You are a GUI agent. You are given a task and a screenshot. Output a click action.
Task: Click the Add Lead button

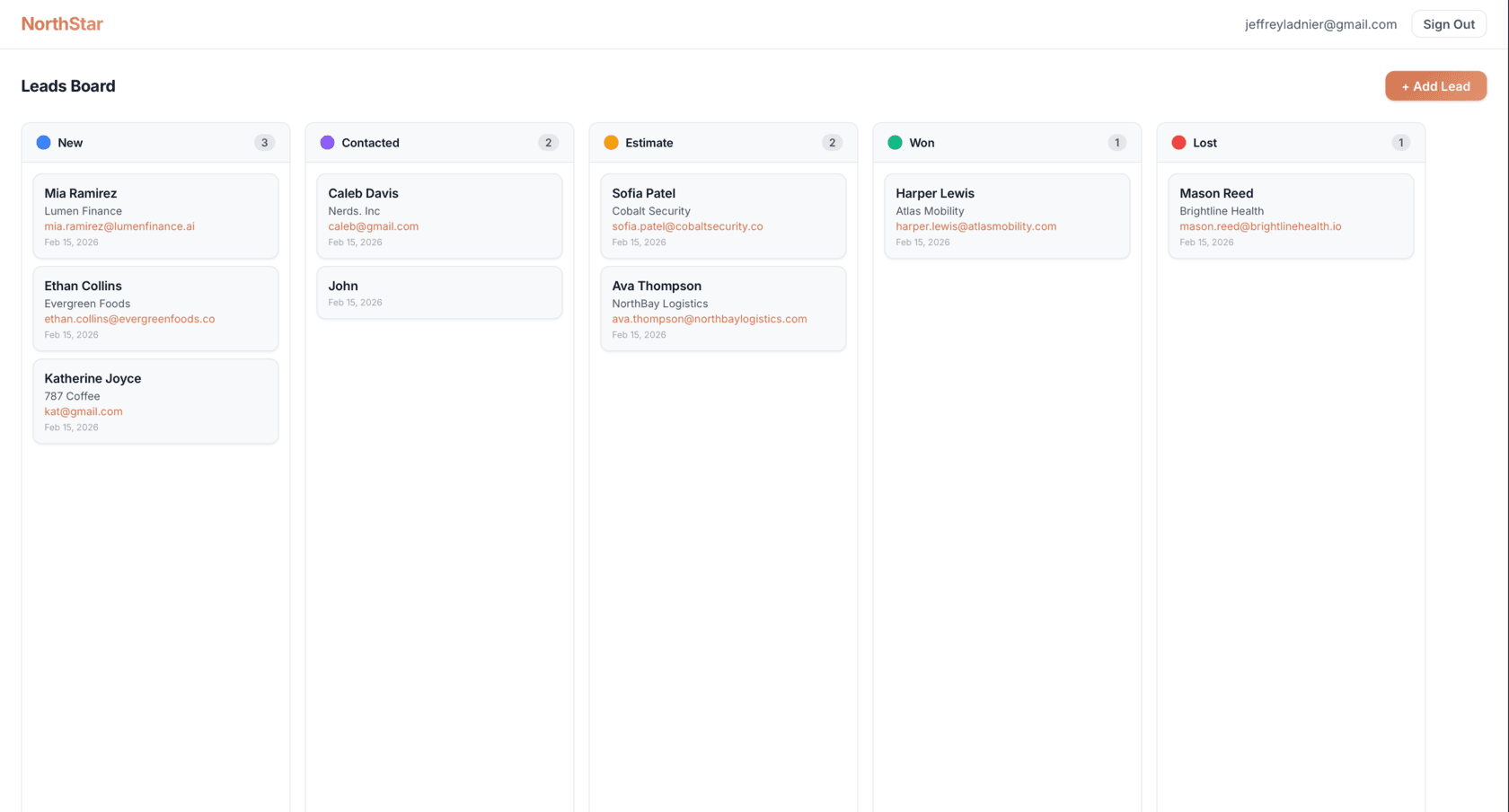click(1435, 85)
